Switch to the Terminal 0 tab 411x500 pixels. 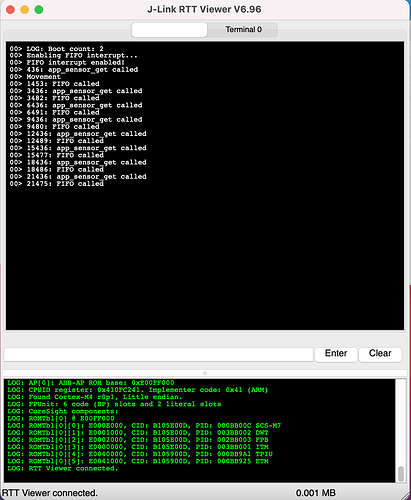pyautogui.click(x=243, y=30)
